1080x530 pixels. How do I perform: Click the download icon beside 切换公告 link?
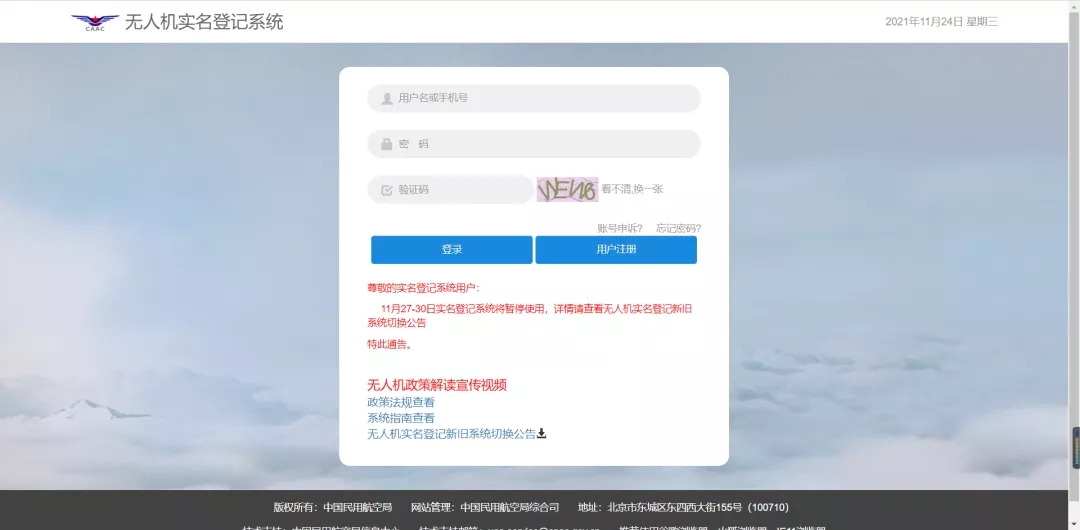coord(542,434)
